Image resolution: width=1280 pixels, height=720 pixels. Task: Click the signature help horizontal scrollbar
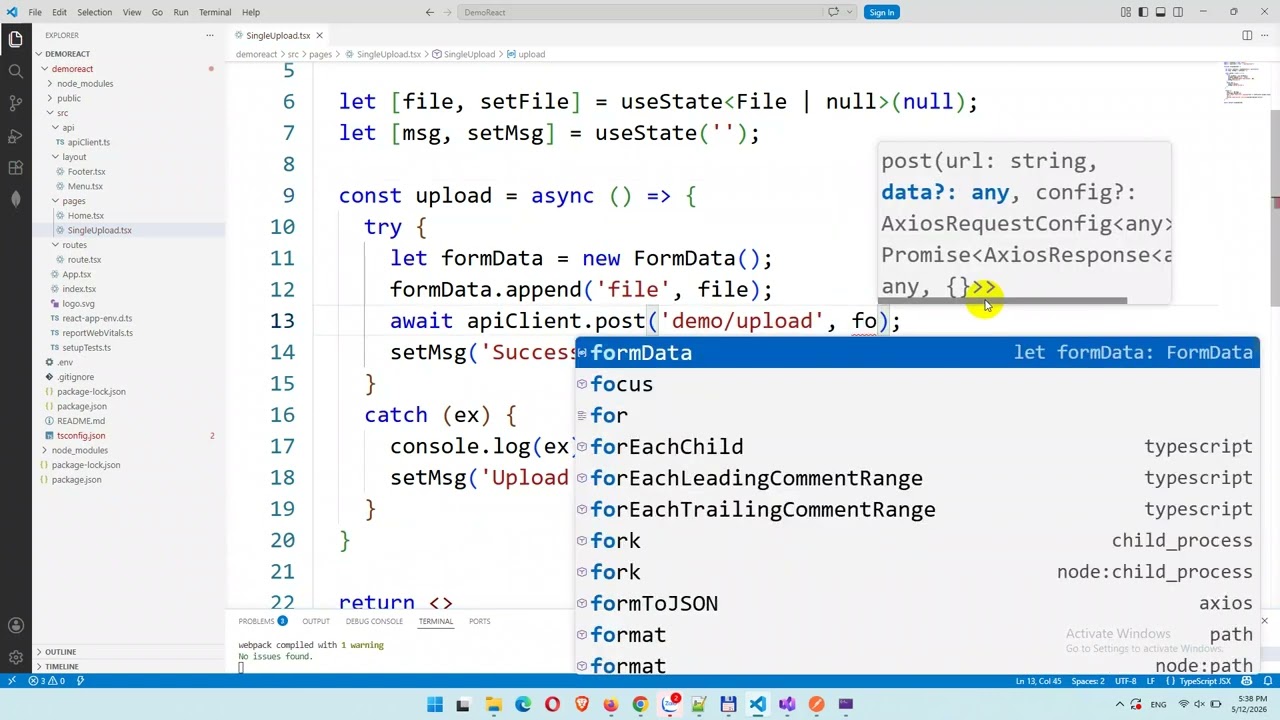click(1003, 300)
